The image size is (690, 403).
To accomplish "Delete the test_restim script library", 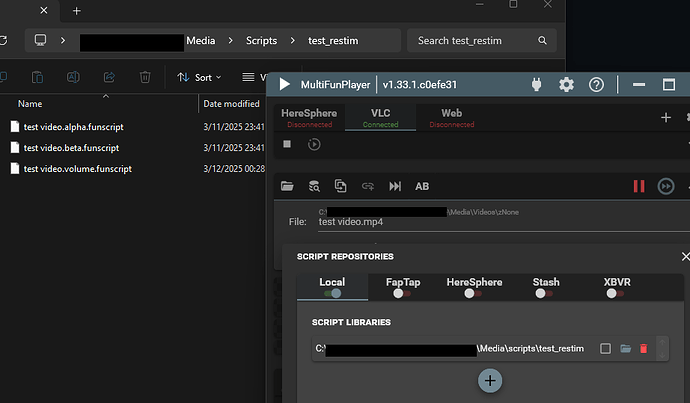I will click(643, 348).
